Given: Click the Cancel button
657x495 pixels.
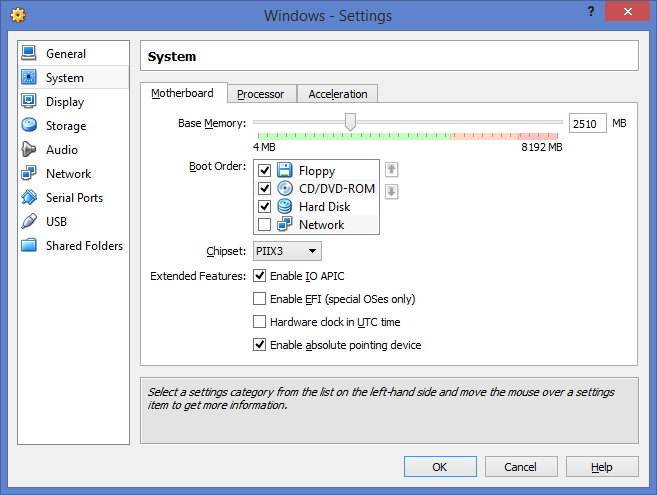Looking at the screenshot, I should 521,466.
